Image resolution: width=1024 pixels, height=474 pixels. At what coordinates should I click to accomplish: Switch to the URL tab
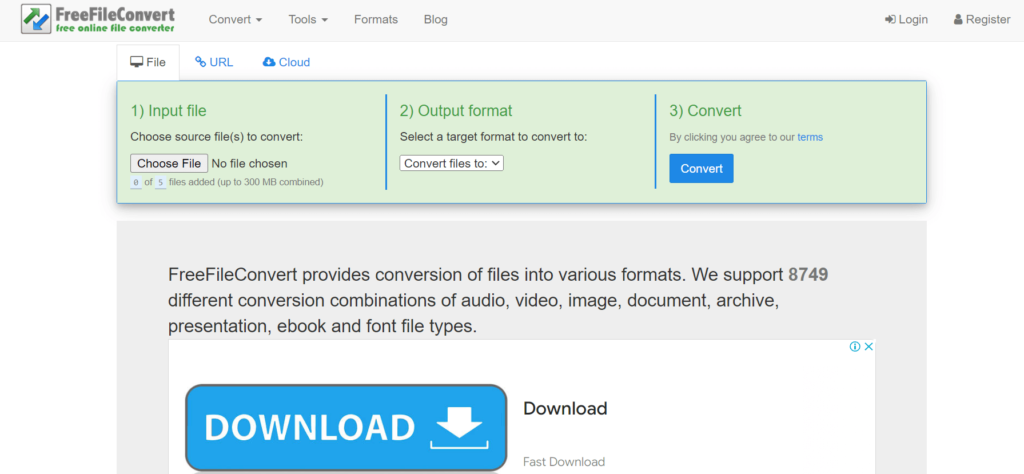(214, 63)
